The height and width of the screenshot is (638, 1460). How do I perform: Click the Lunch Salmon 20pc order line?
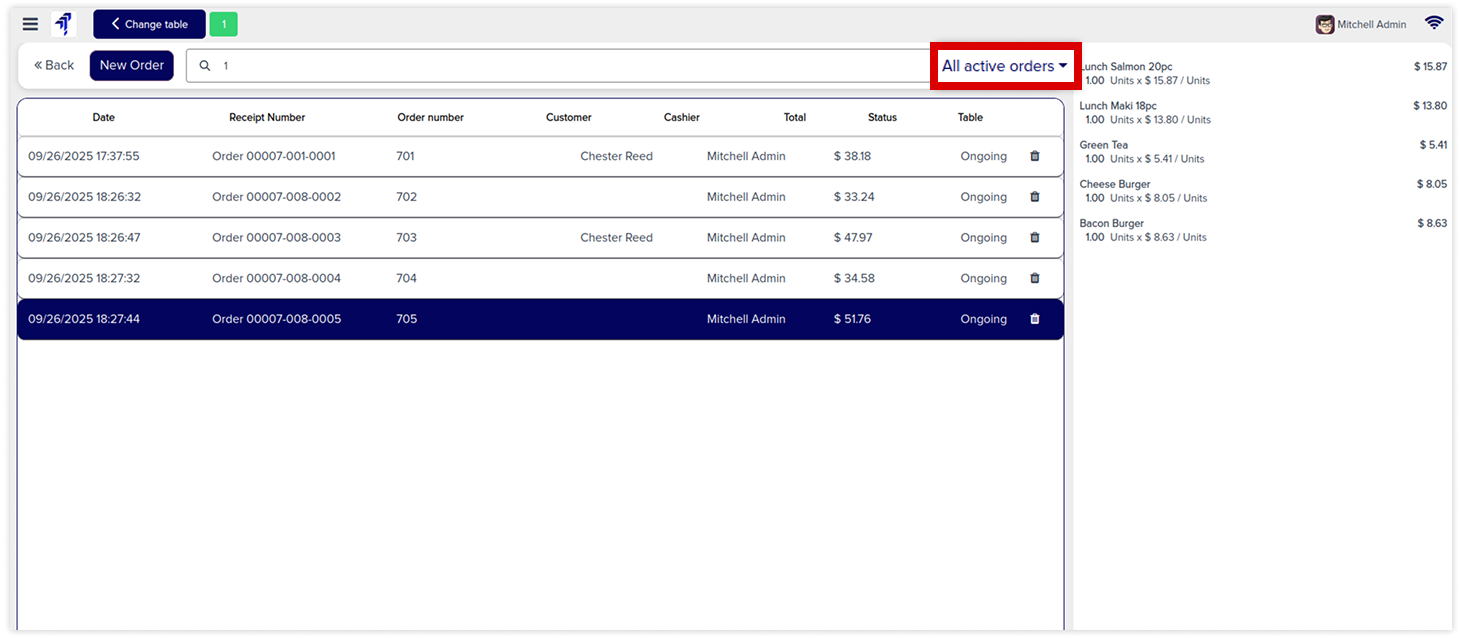pos(1262,73)
